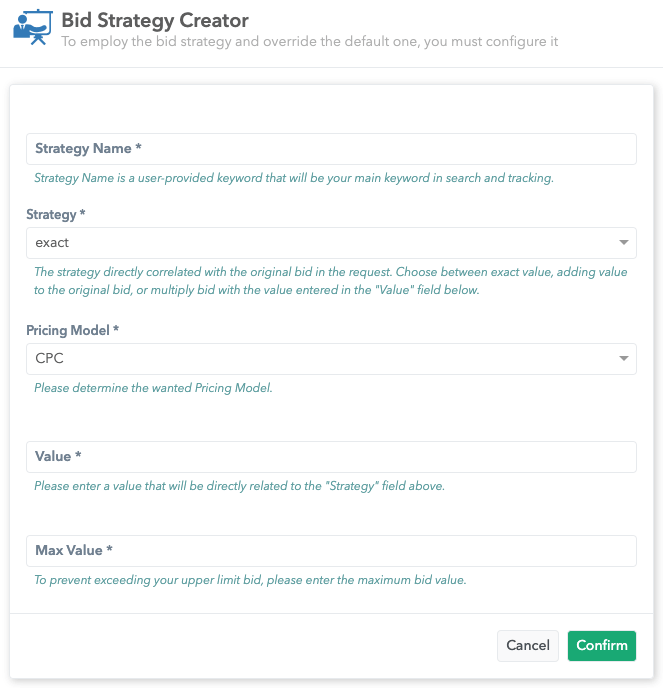Click the empty footer area left of Cancel
Viewport: 663px width, 688px height.
(250, 646)
